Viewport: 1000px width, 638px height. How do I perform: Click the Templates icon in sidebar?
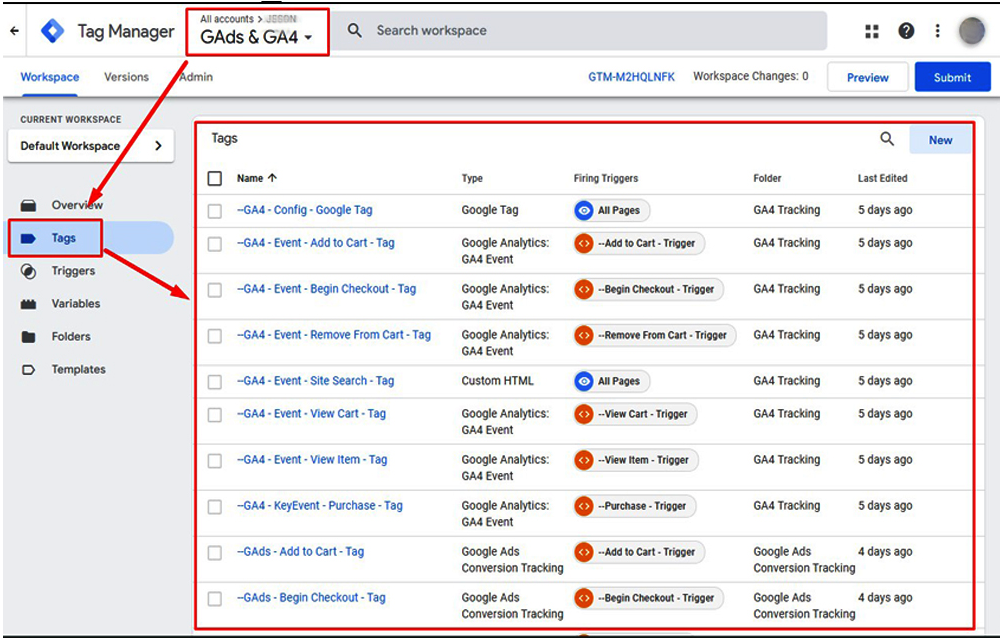(28, 370)
